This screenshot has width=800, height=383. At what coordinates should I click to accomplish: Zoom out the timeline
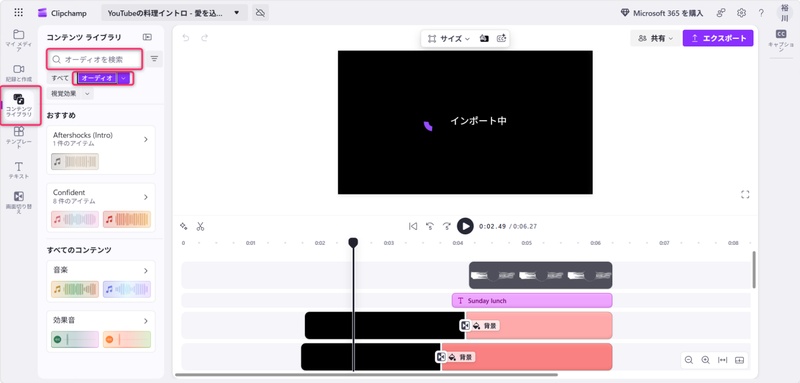click(x=689, y=360)
